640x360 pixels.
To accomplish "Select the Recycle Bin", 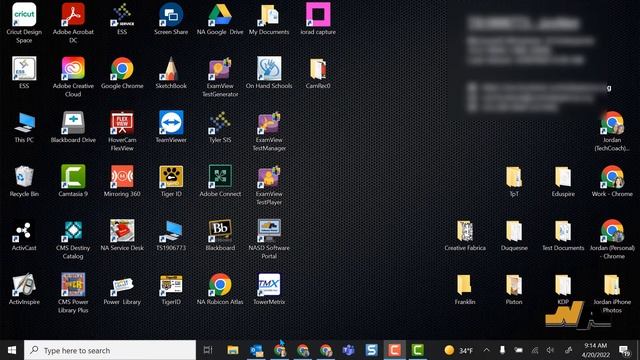I will click(x=24, y=181).
